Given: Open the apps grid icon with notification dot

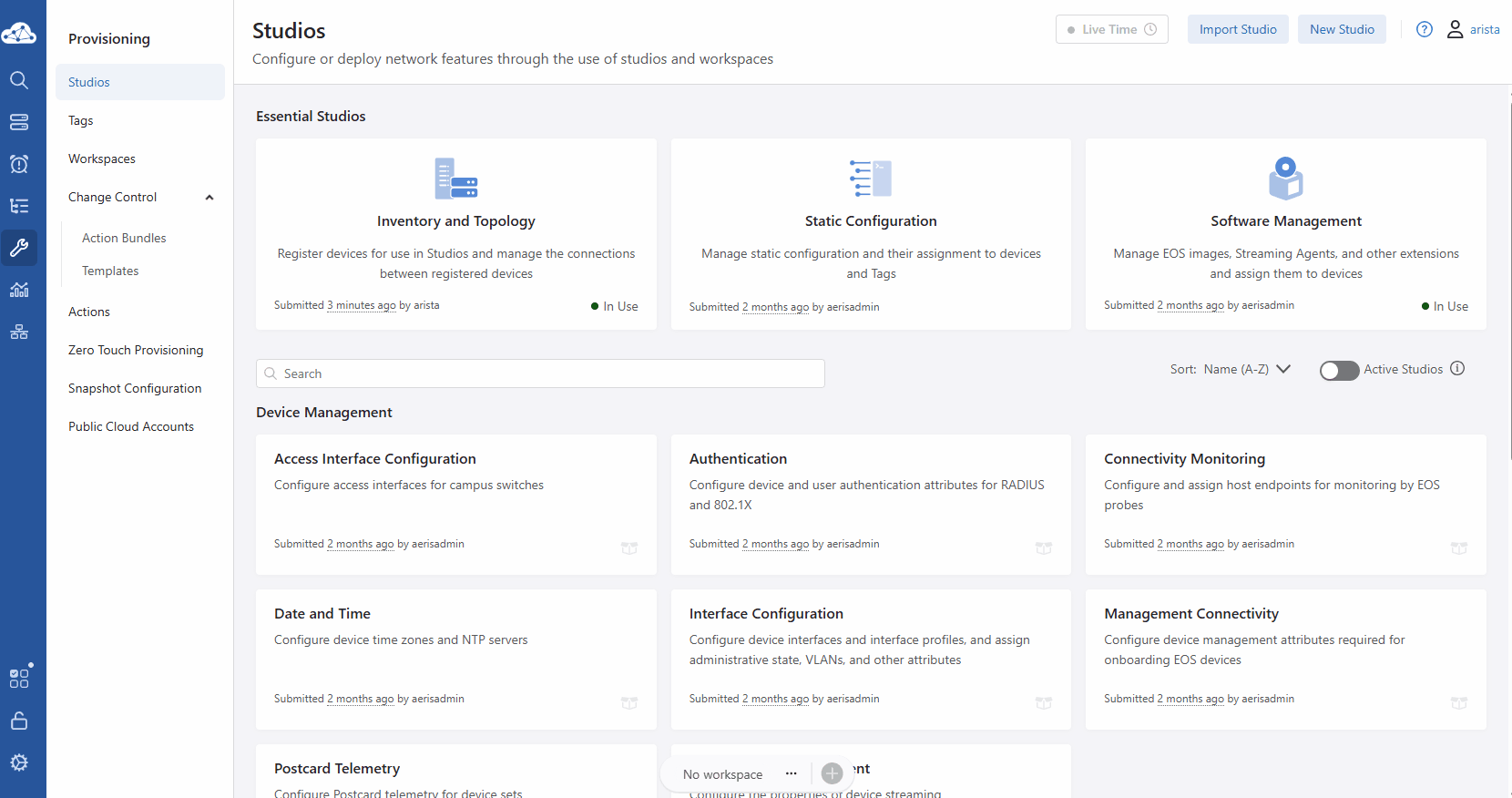Looking at the screenshot, I should pyautogui.click(x=19, y=678).
